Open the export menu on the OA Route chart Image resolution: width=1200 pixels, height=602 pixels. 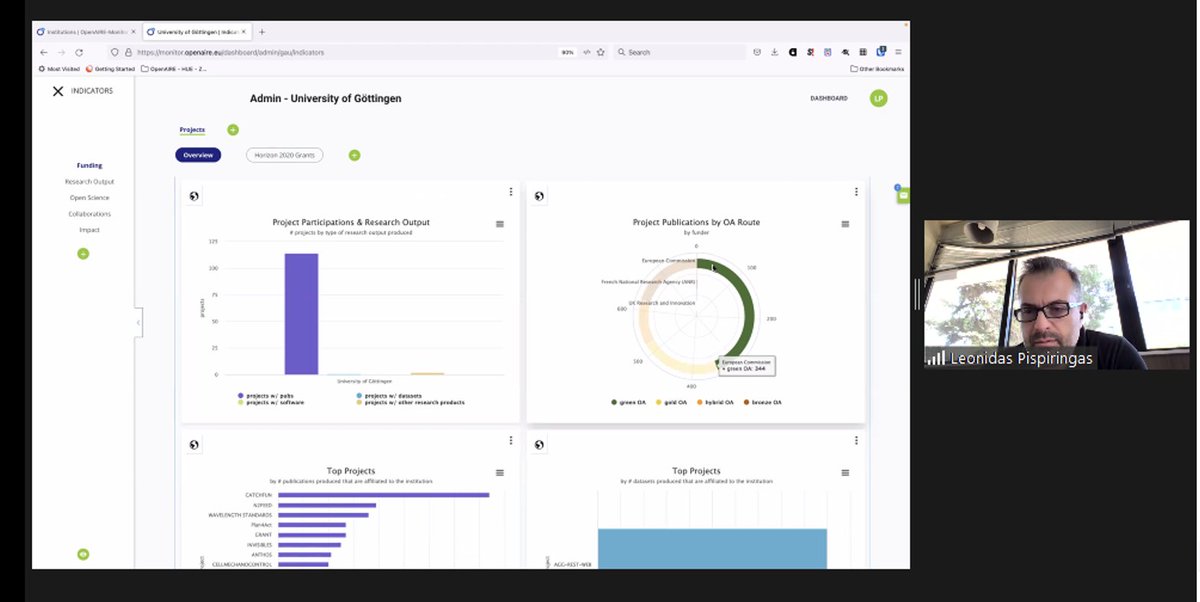pyautogui.click(x=845, y=224)
